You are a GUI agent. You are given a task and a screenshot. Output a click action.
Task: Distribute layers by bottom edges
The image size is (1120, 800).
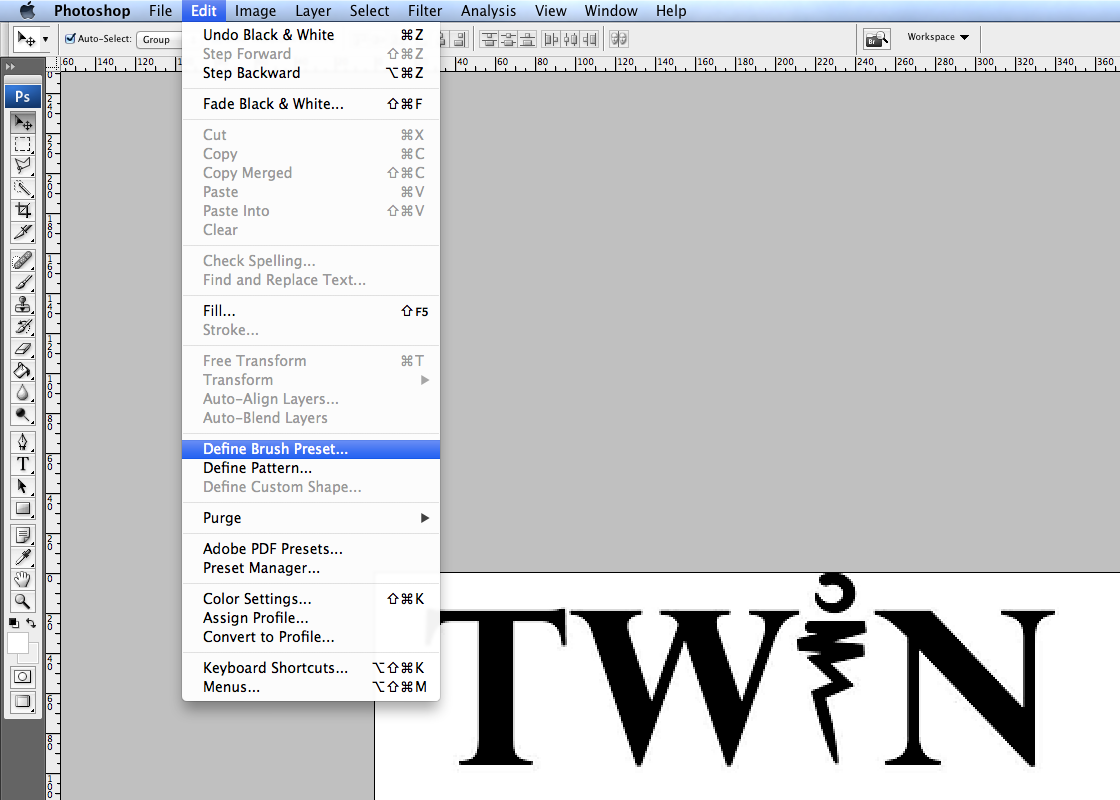527,39
